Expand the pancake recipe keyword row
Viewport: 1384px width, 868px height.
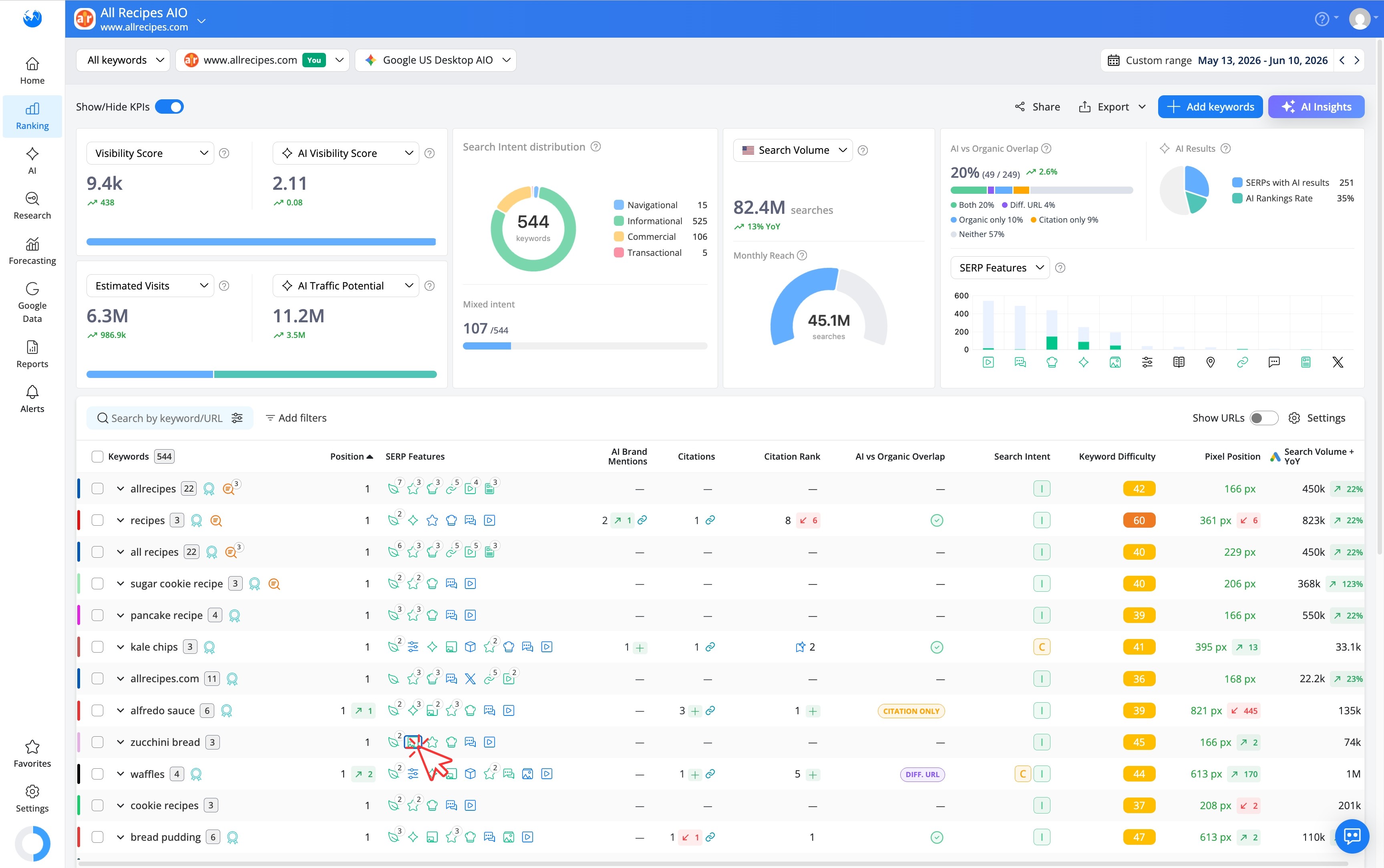(x=120, y=615)
